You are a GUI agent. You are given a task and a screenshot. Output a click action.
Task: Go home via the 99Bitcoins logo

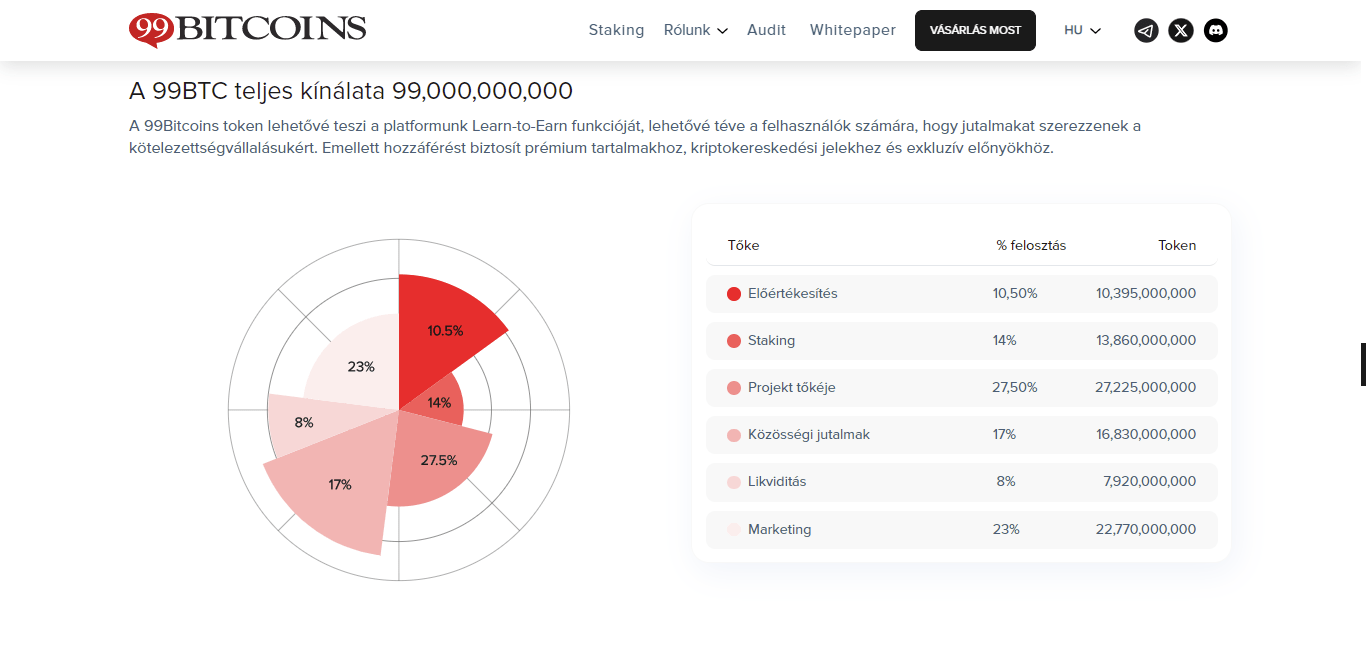click(248, 30)
